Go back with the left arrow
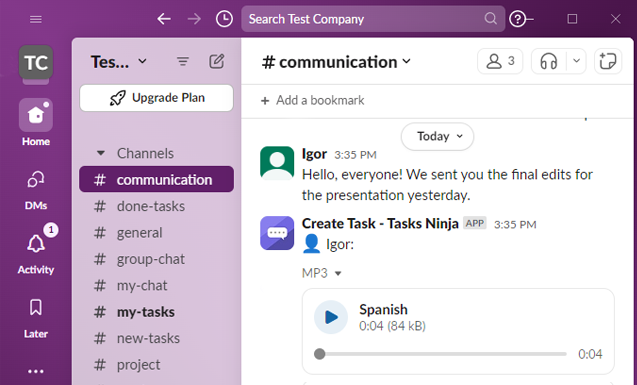Viewport: 637px width, 385px height. (x=164, y=19)
